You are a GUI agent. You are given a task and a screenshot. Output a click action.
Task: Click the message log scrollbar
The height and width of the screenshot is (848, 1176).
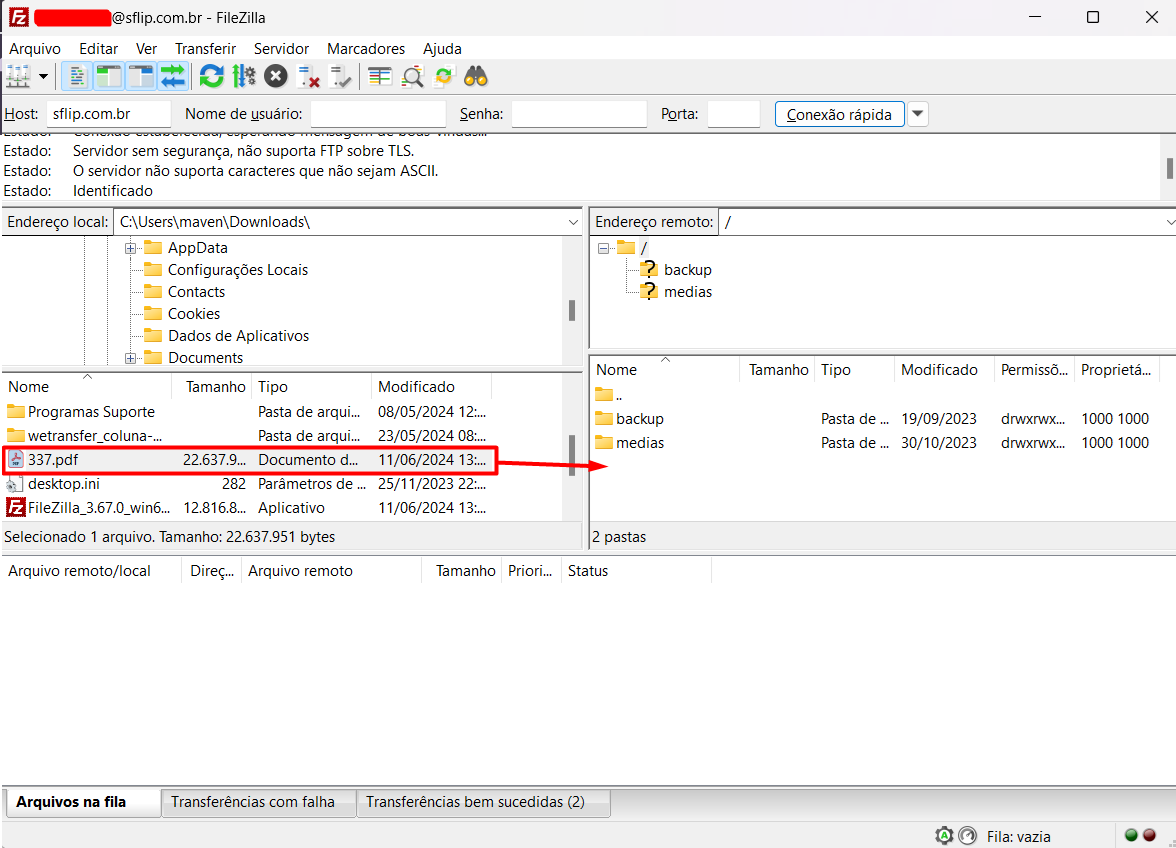1169,168
